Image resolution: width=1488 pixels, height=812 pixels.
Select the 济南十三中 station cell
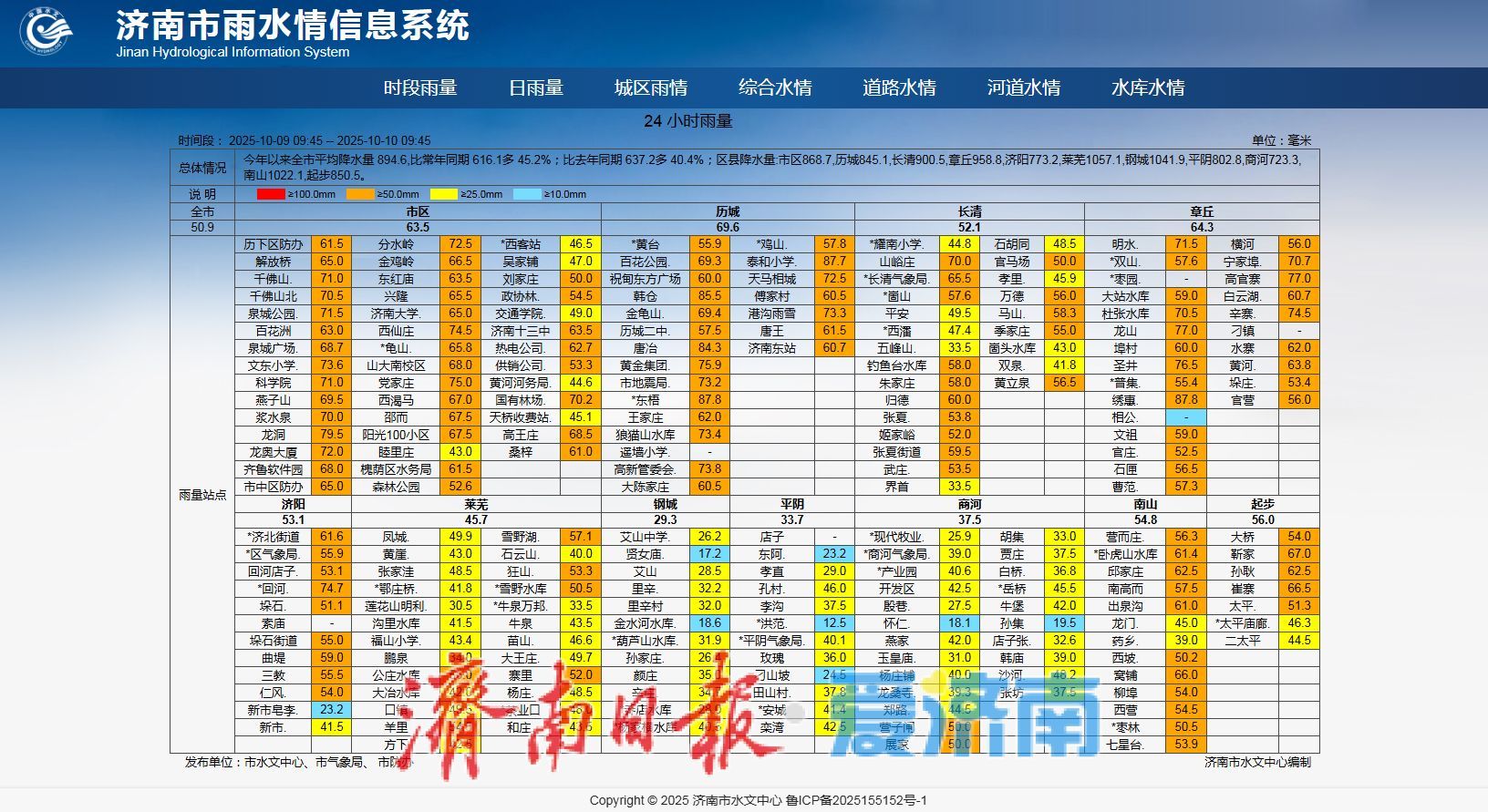point(521,331)
